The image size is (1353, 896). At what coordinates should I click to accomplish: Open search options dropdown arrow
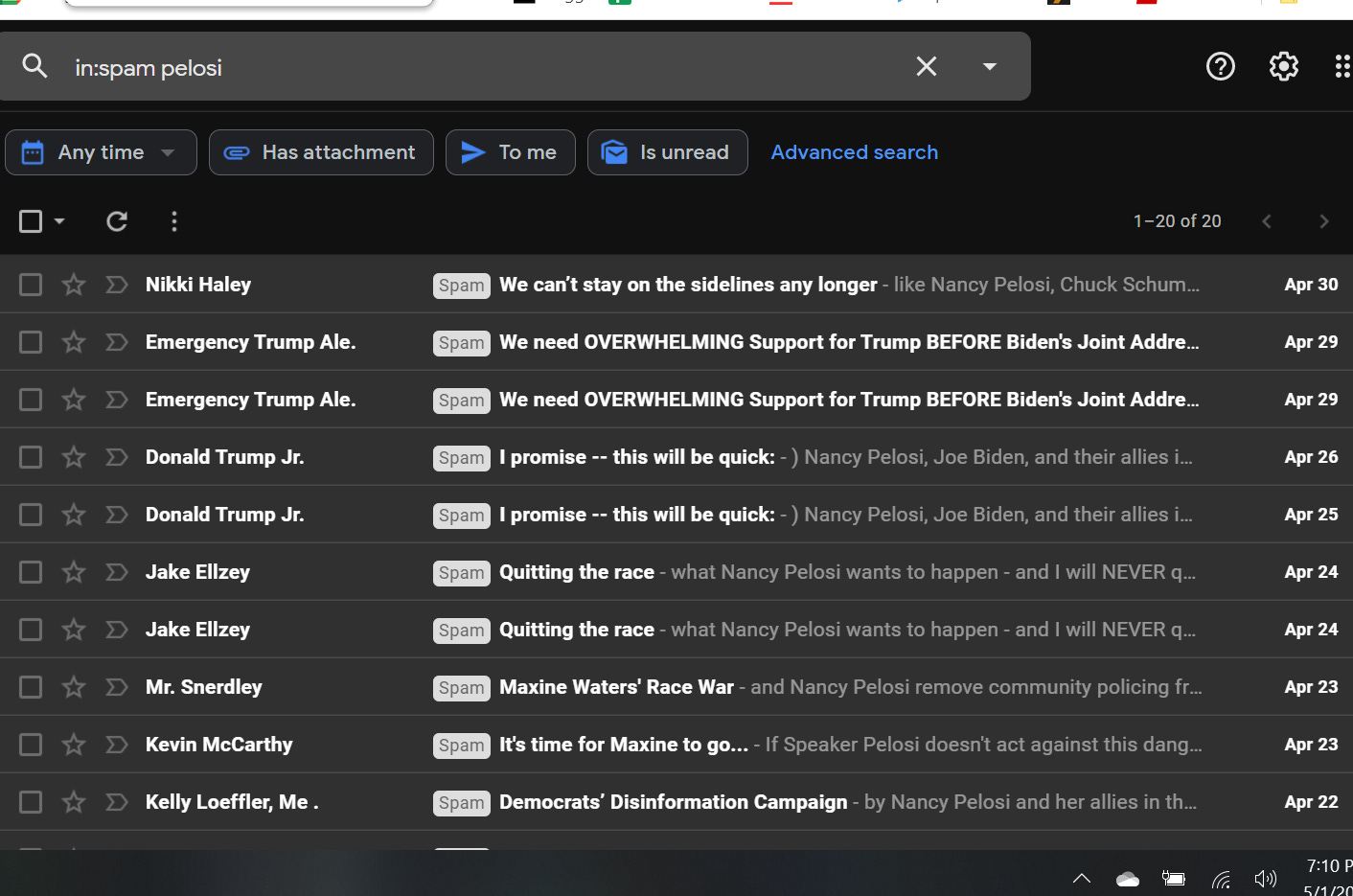coord(990,66)
